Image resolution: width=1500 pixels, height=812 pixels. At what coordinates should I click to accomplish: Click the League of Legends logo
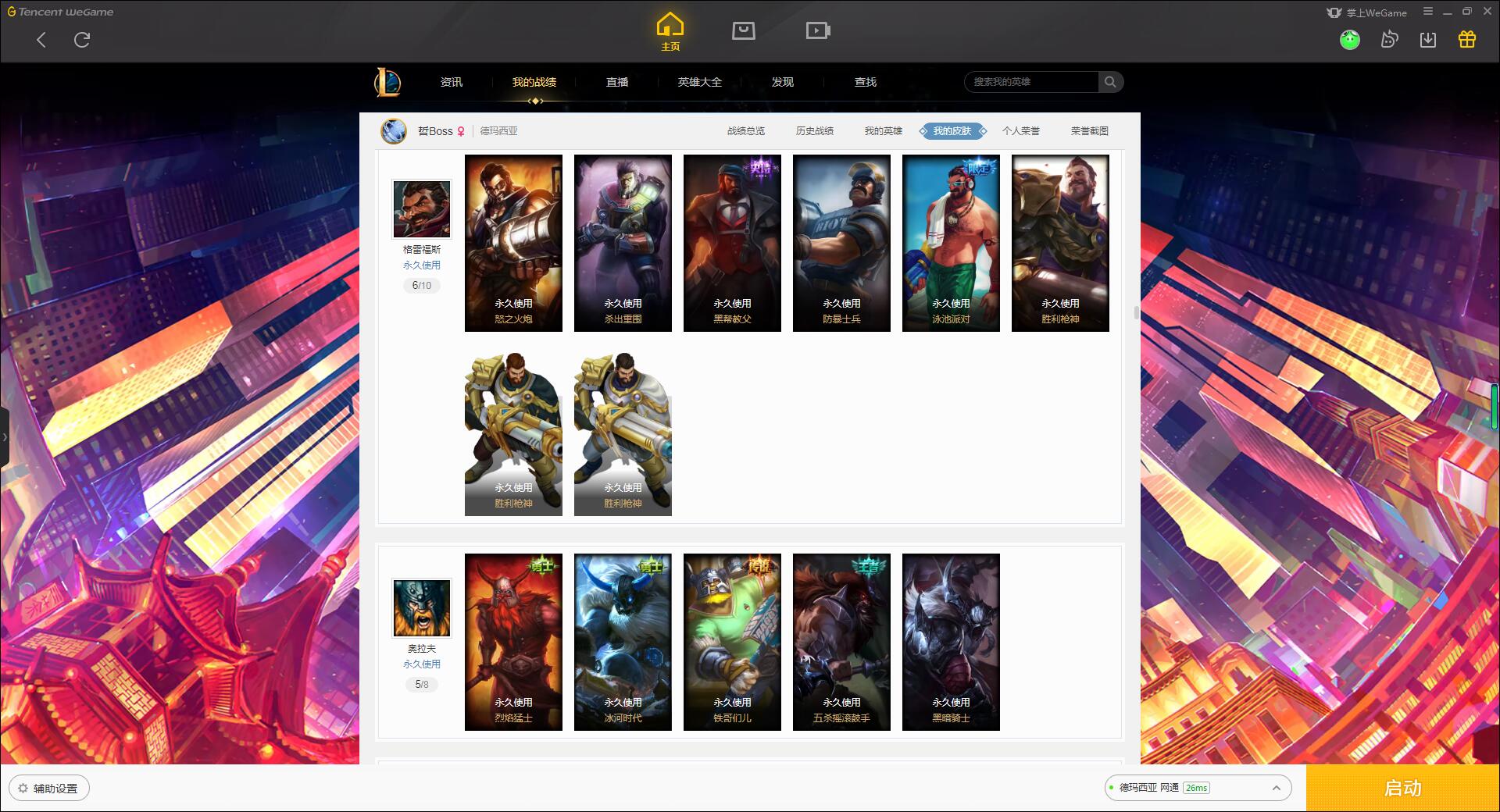pyautogui.click(x=387, y=82)
